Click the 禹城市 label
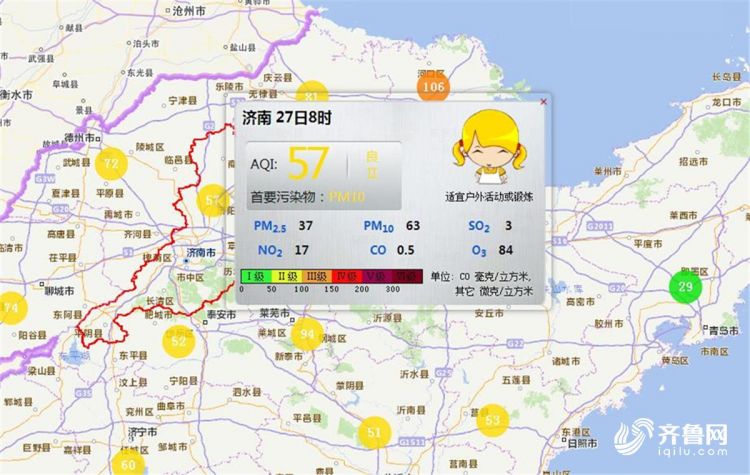The image size is (750, 475). 119,214
